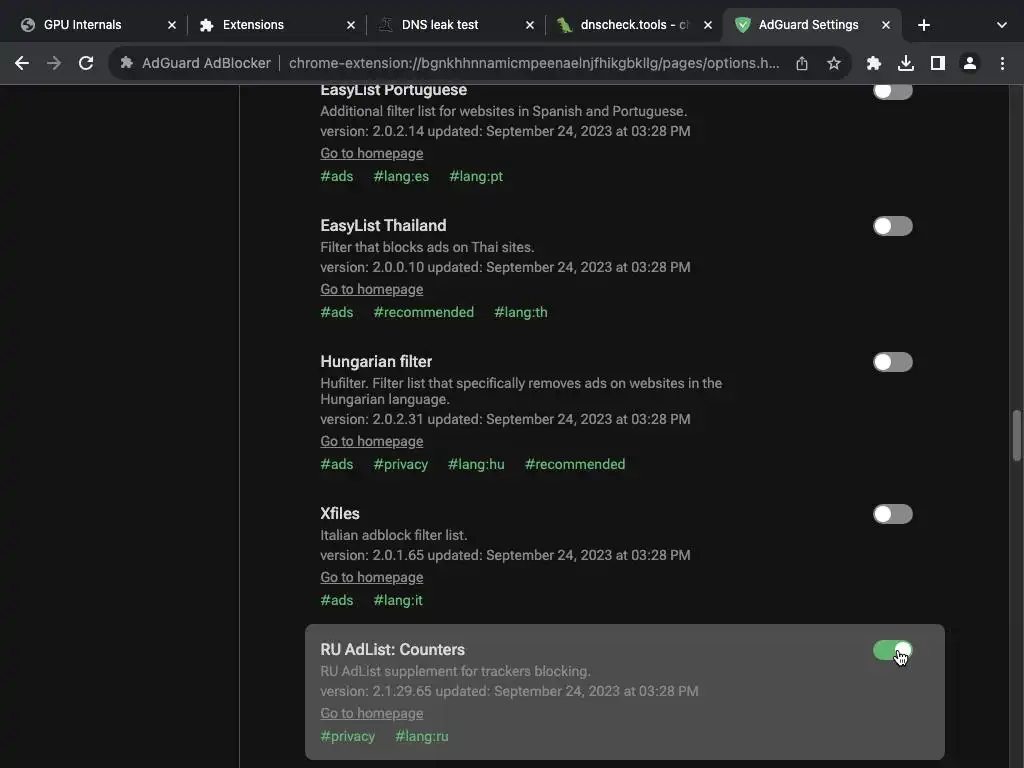Disable the RU AdList: Counters filter
The width and height of the screenshot is (1024, 768).
[893, 650]
